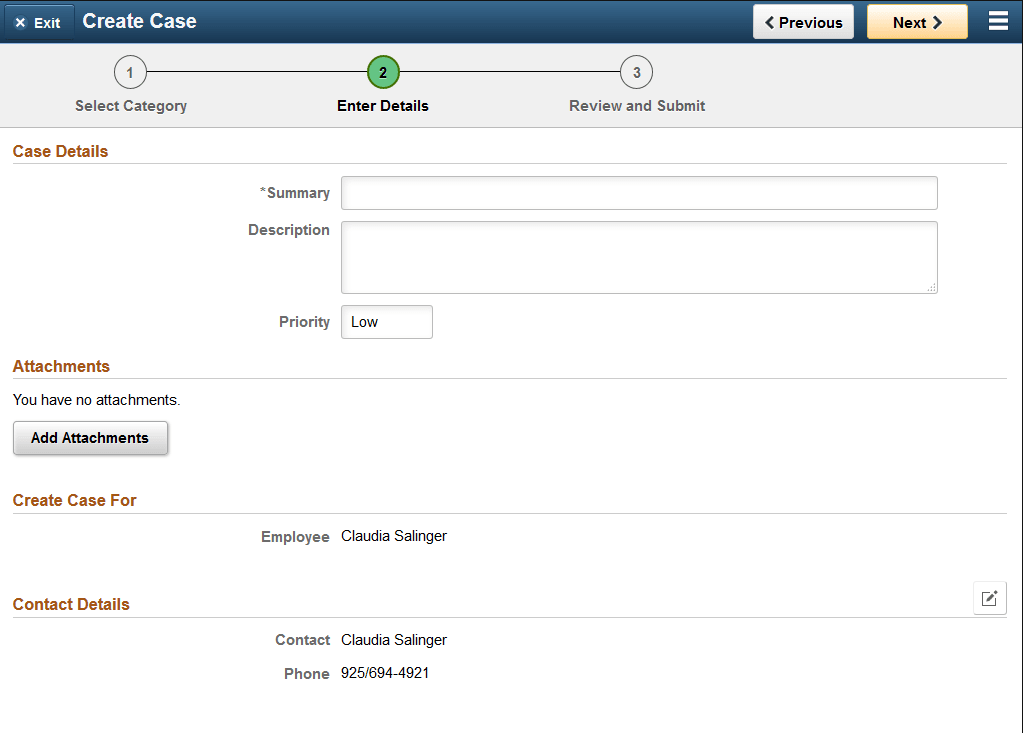Switch to the Select Category step

tap(130, 105)
